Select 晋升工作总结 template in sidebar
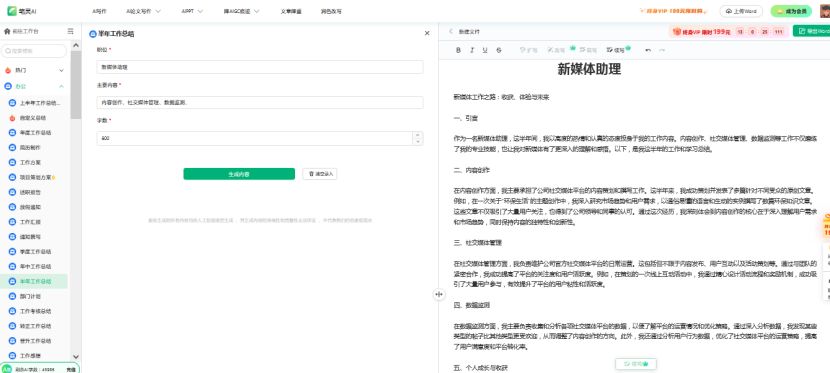Viewport: 830px width, 373px height. point(34,341)
